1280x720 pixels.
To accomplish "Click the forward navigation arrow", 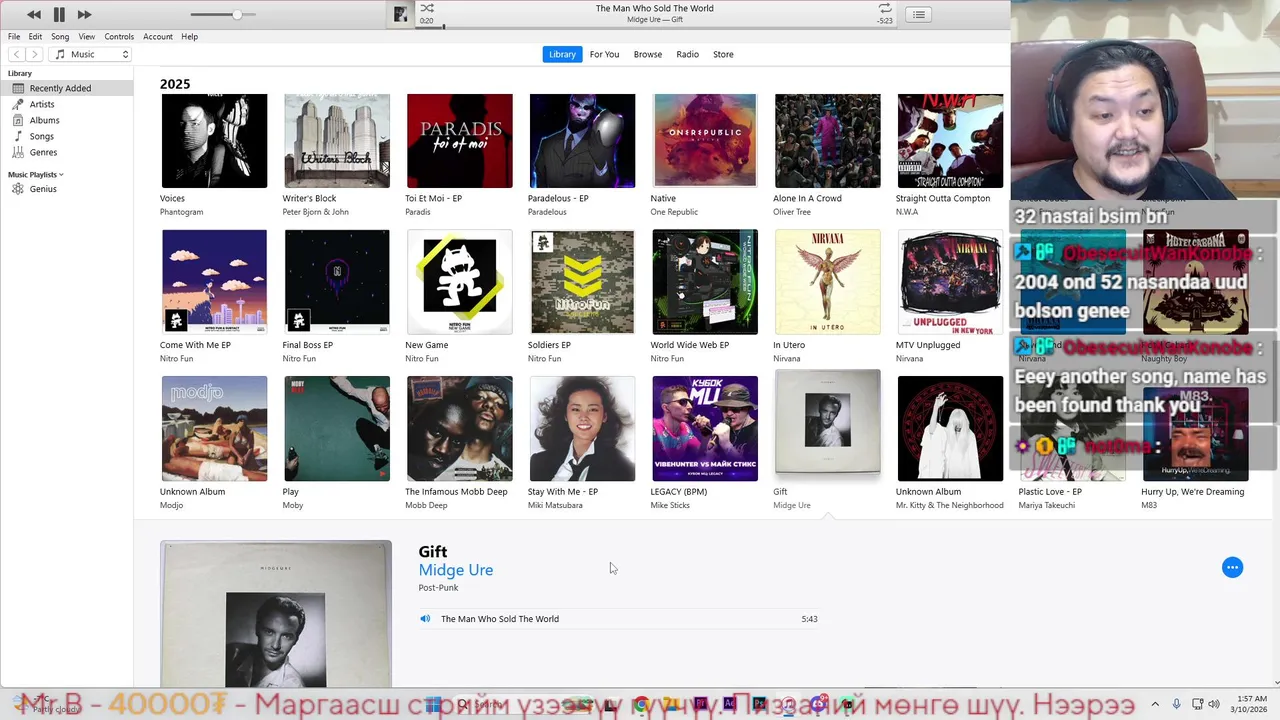I will coord(34,54).
